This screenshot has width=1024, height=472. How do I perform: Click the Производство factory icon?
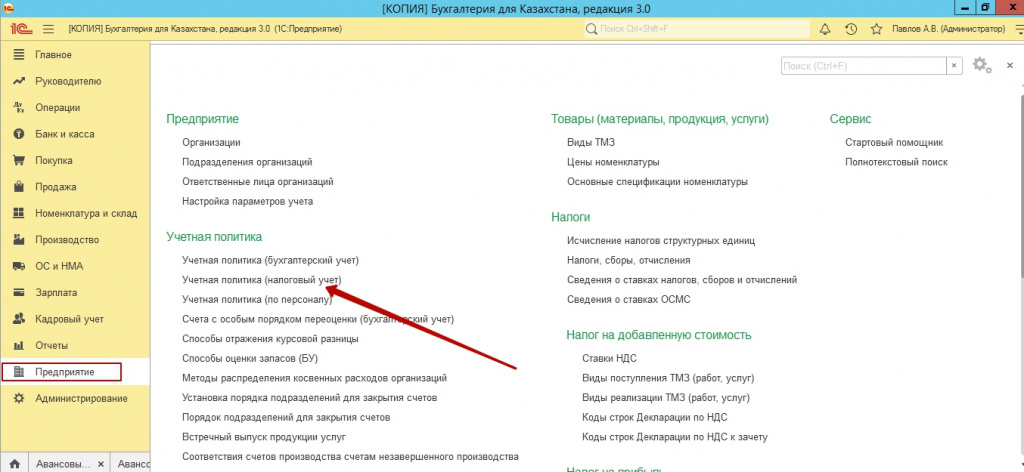tap(19, 240)
